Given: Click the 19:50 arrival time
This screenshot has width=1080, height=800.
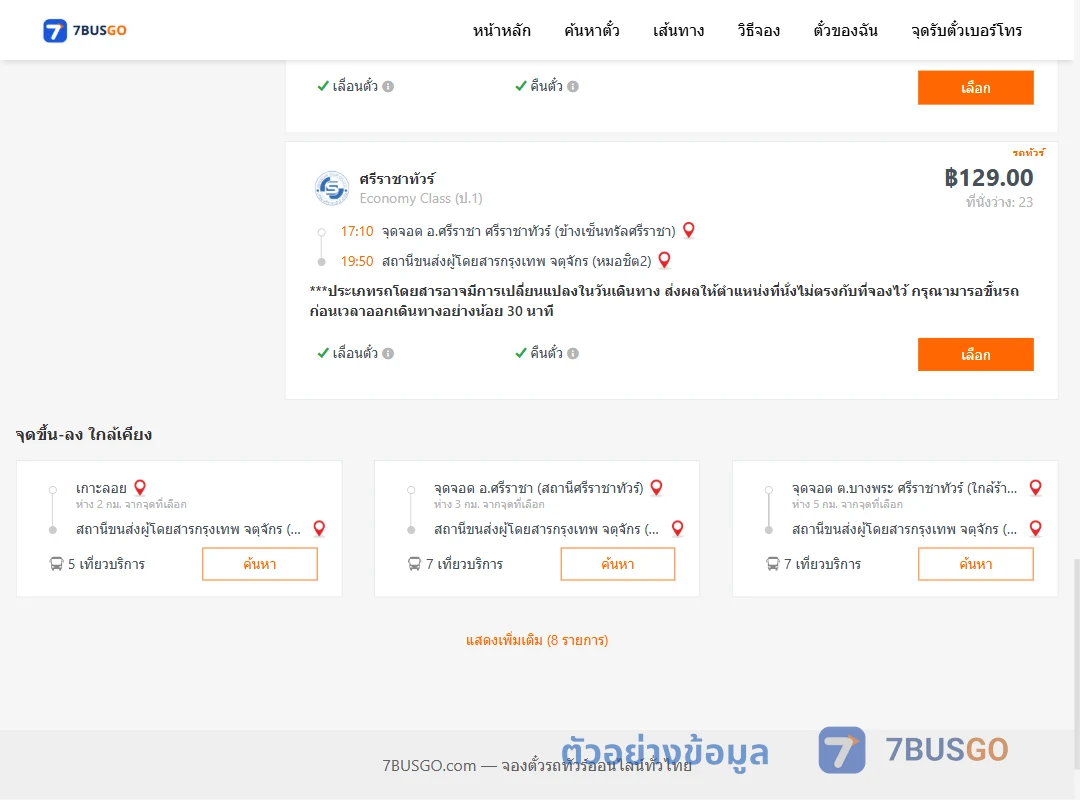Looking at the screenshot, I should click(x=357, y=261).
